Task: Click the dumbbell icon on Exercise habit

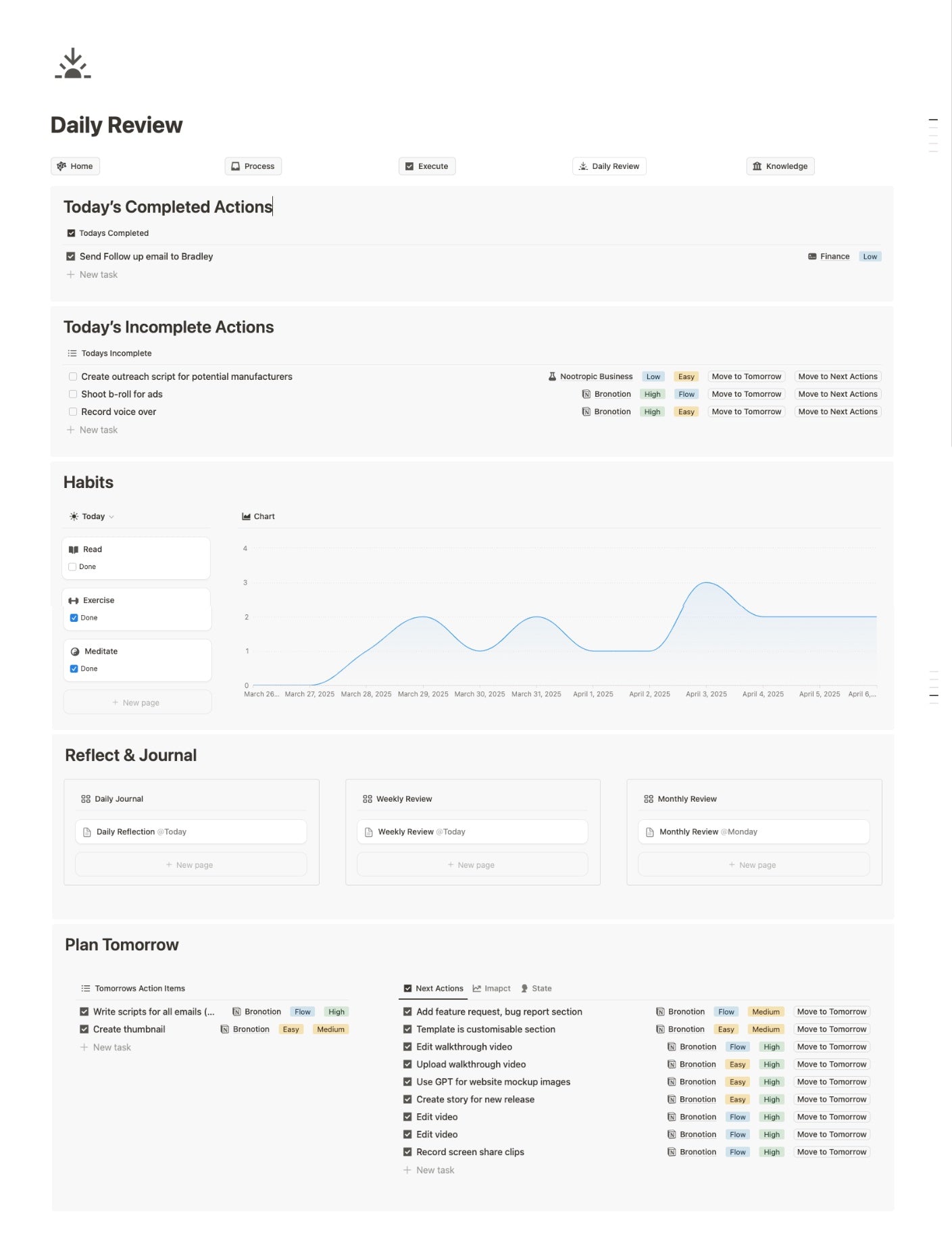Action: point(74,600)
